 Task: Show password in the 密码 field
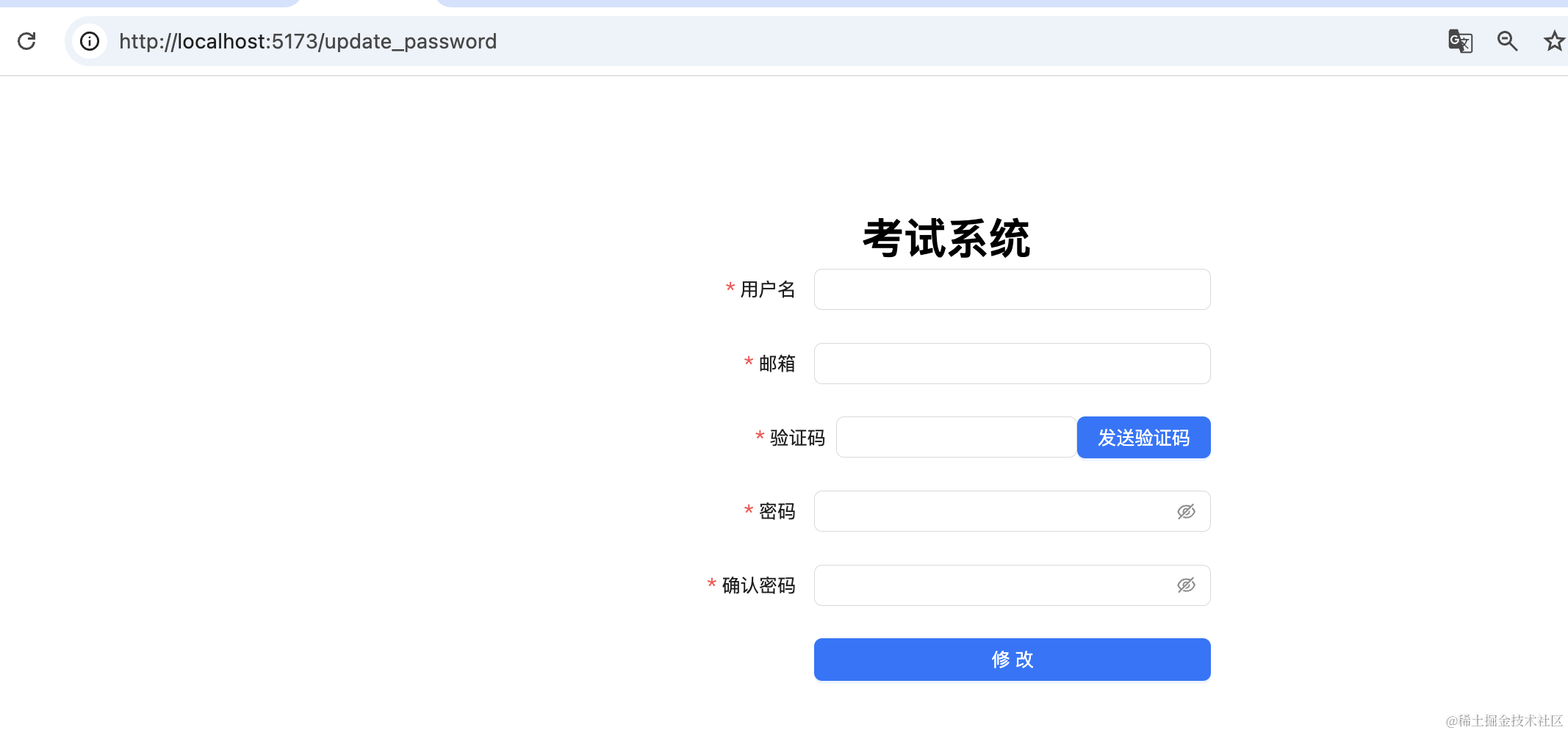(x=1186, y=512)
